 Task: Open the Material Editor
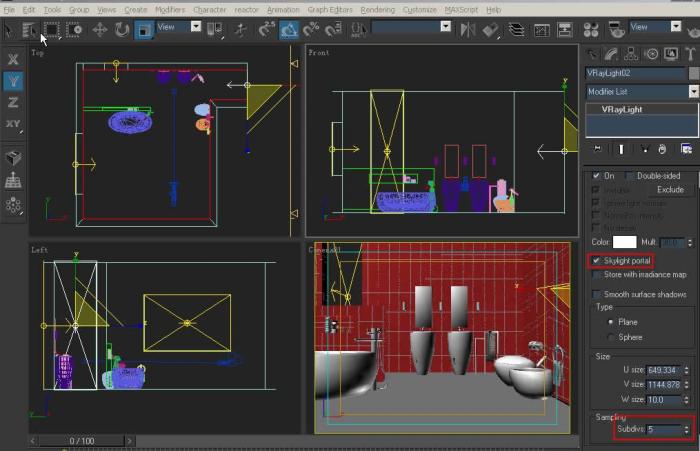[x=591, y=30]
